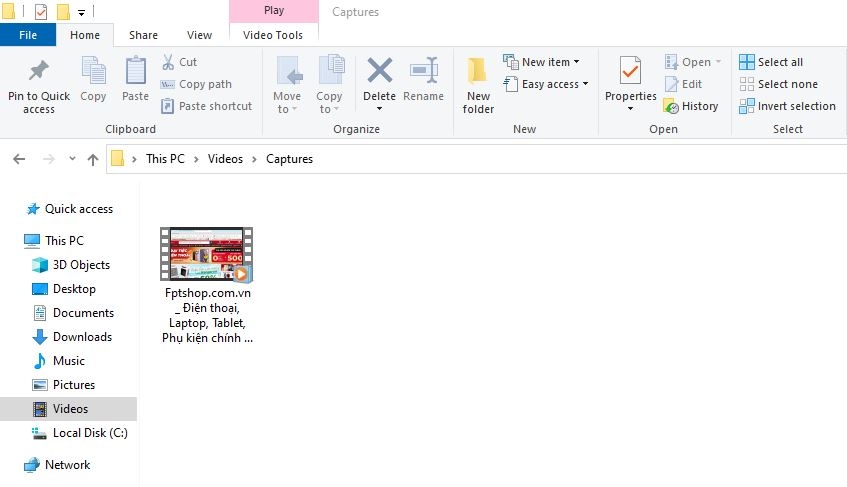Click the Pin to Quick access icon
The width and height of the screenshot is (847, 487).
pos(38,71)
